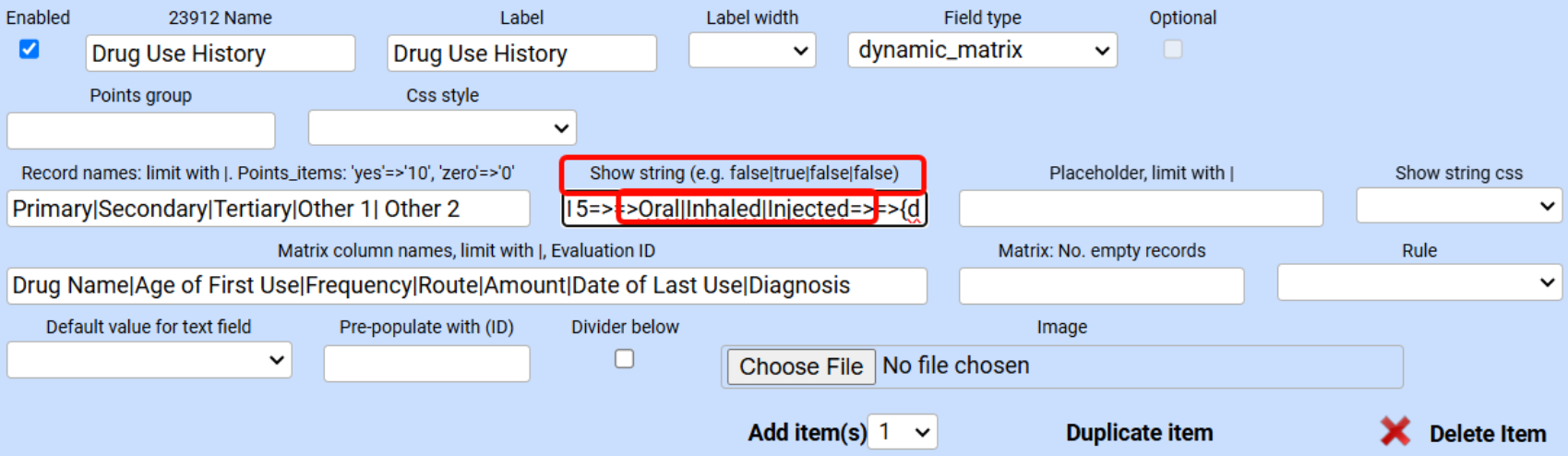Select the Add item(s) count dropdown
The height and width of the screenshot is (456, 1568).
tap(903, 432)
